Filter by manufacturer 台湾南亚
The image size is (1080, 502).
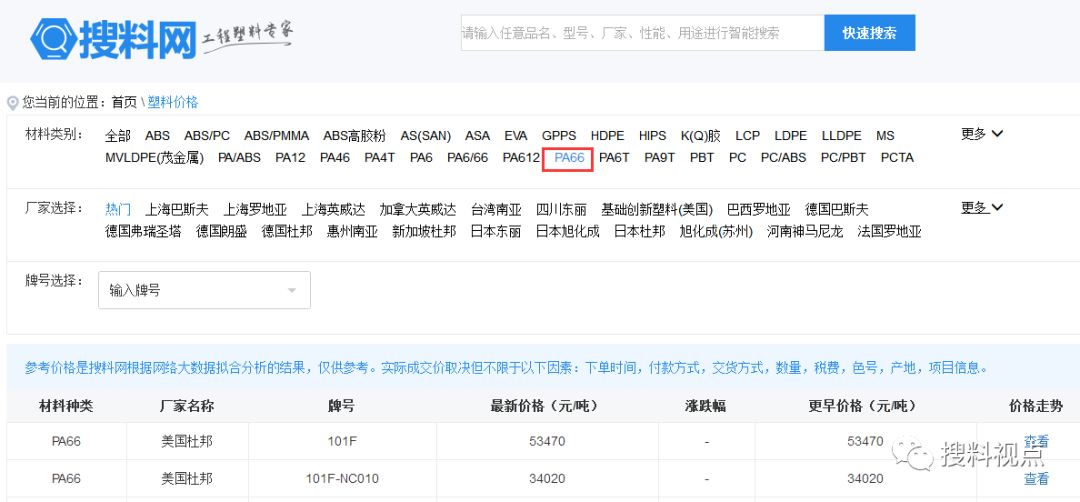(x=496, y=209)
